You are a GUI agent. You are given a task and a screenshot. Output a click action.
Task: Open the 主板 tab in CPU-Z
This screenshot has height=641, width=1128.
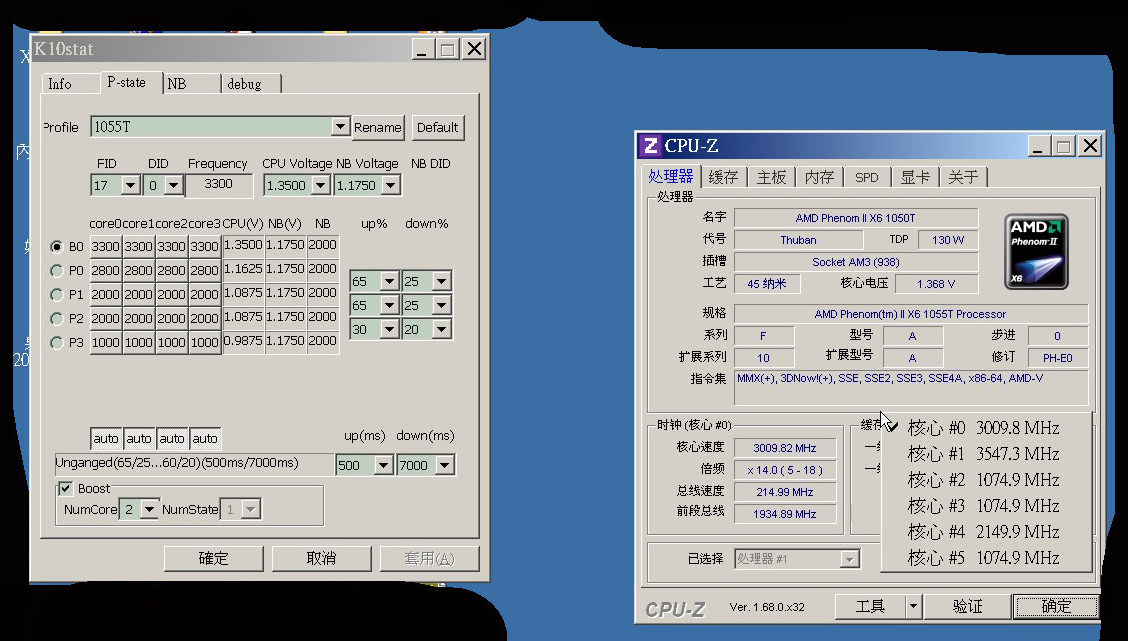(770, 178)
